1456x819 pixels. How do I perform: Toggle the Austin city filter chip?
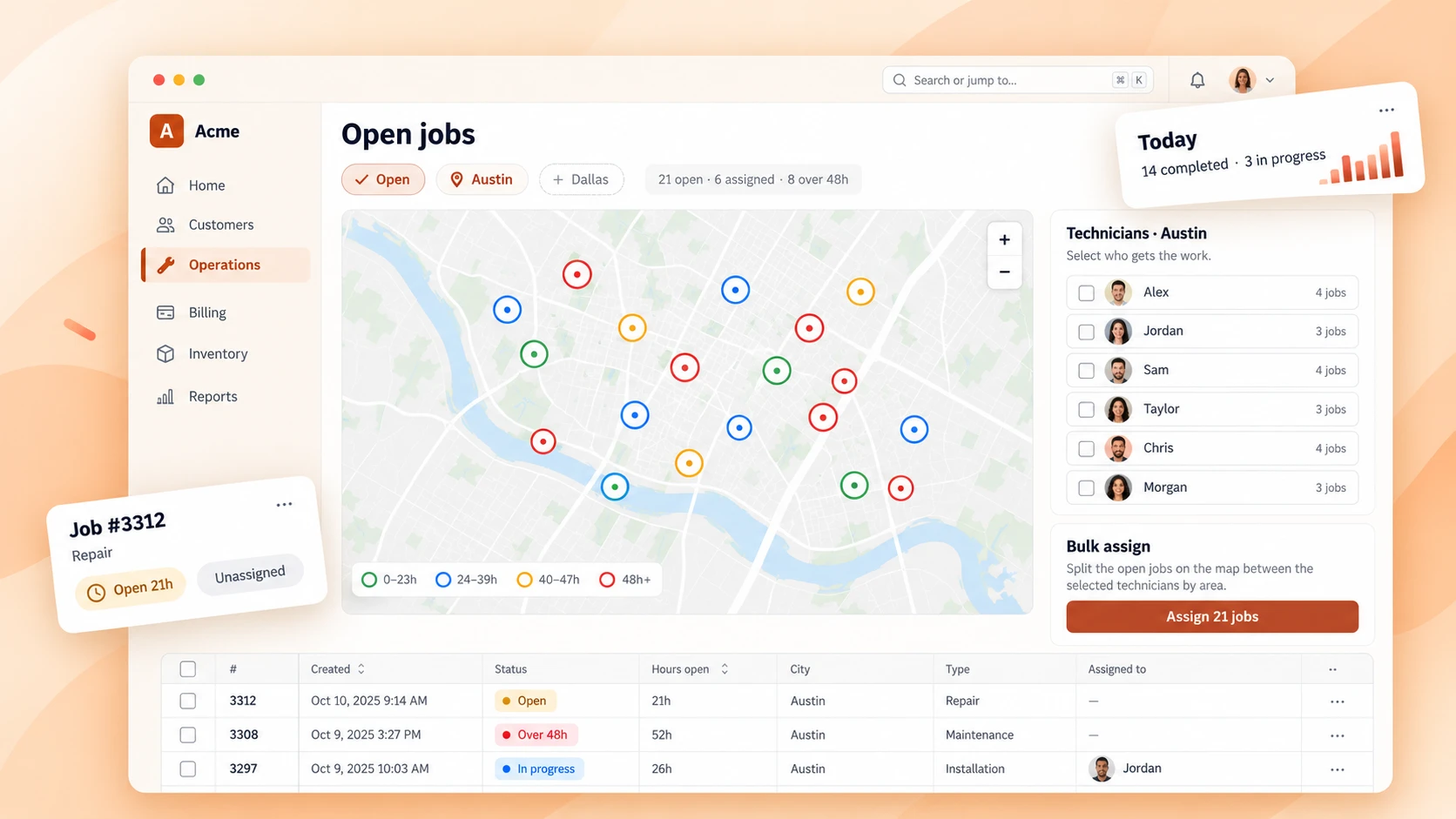pyautogui.click(x=482, y=179)
